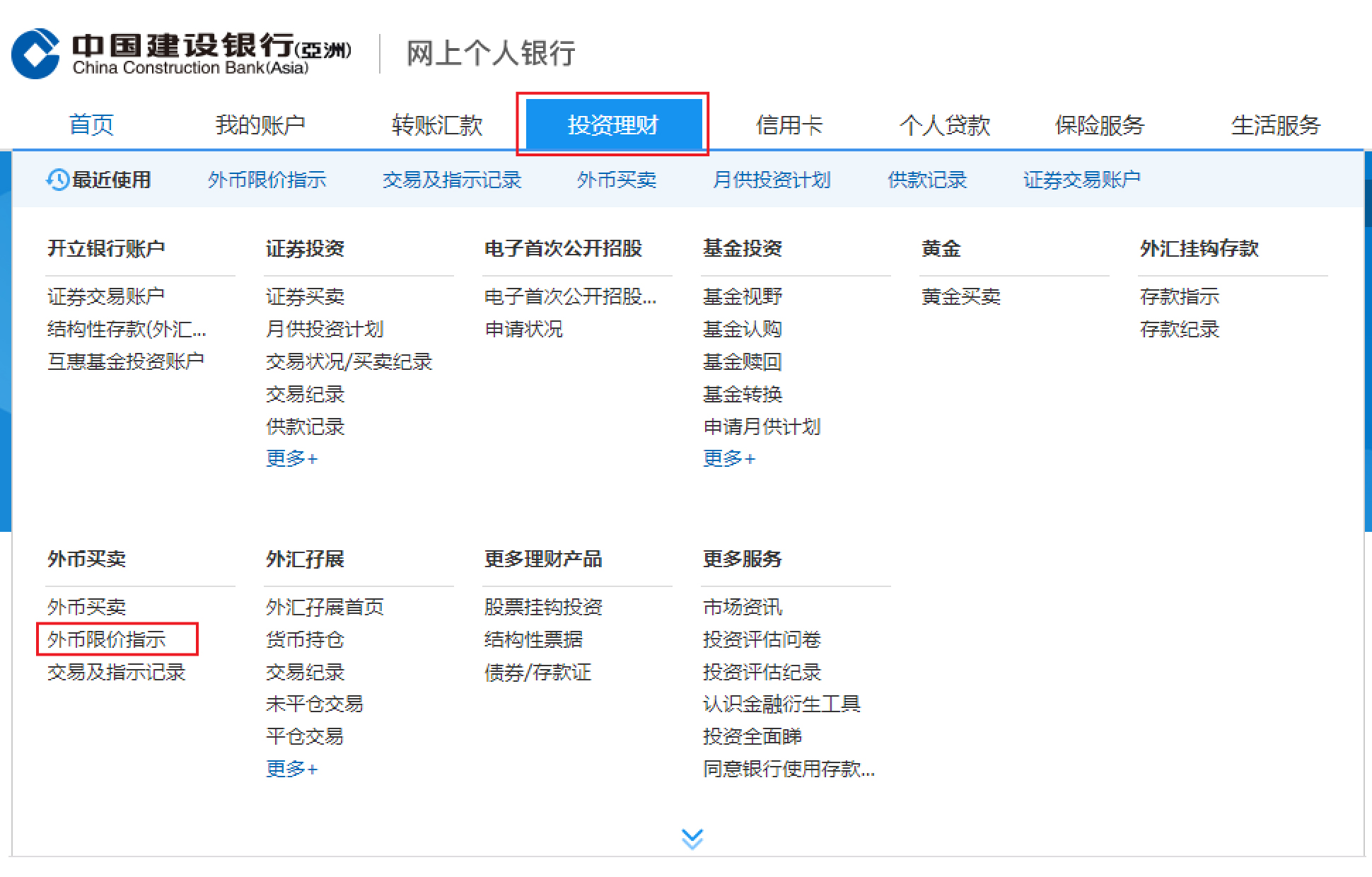This screenshot has width=1372, height=877.
Task: Open 同意银行使用存款... link
Action: [x=789, y=769]
